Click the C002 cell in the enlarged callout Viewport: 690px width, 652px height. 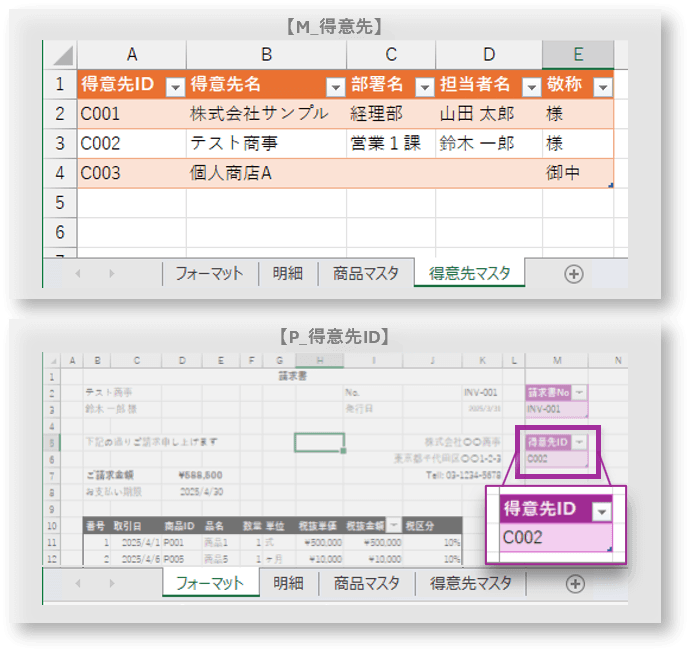(x=555, y=539)
